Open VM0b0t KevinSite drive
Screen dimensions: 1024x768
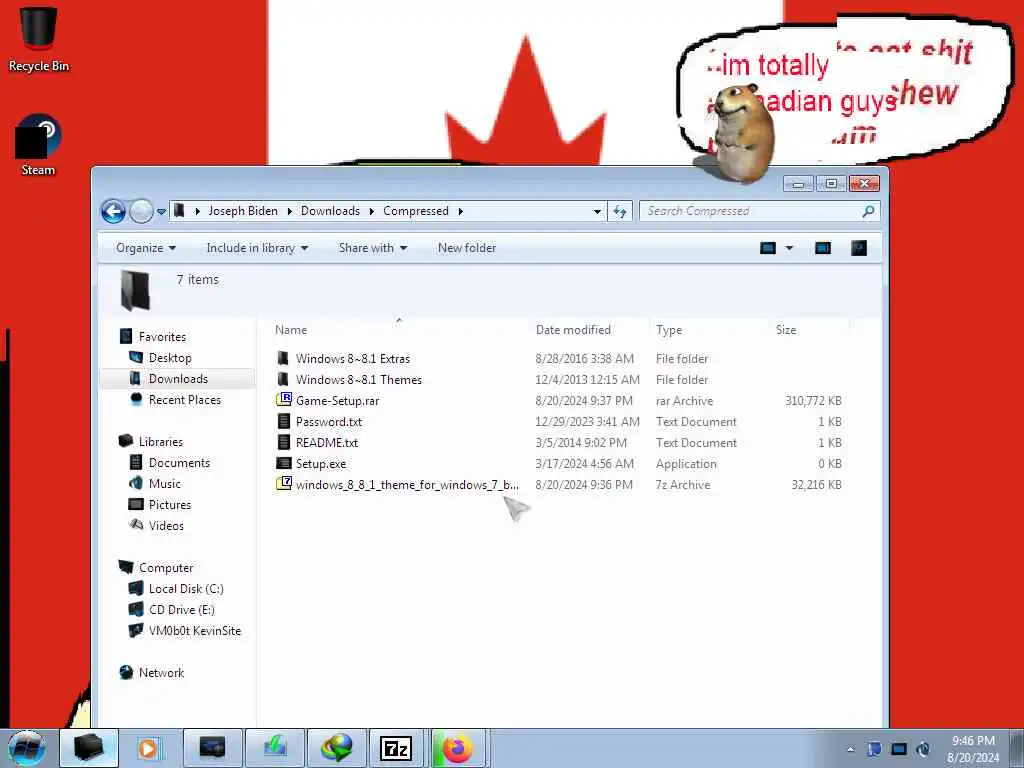click(x=195, y=631)
